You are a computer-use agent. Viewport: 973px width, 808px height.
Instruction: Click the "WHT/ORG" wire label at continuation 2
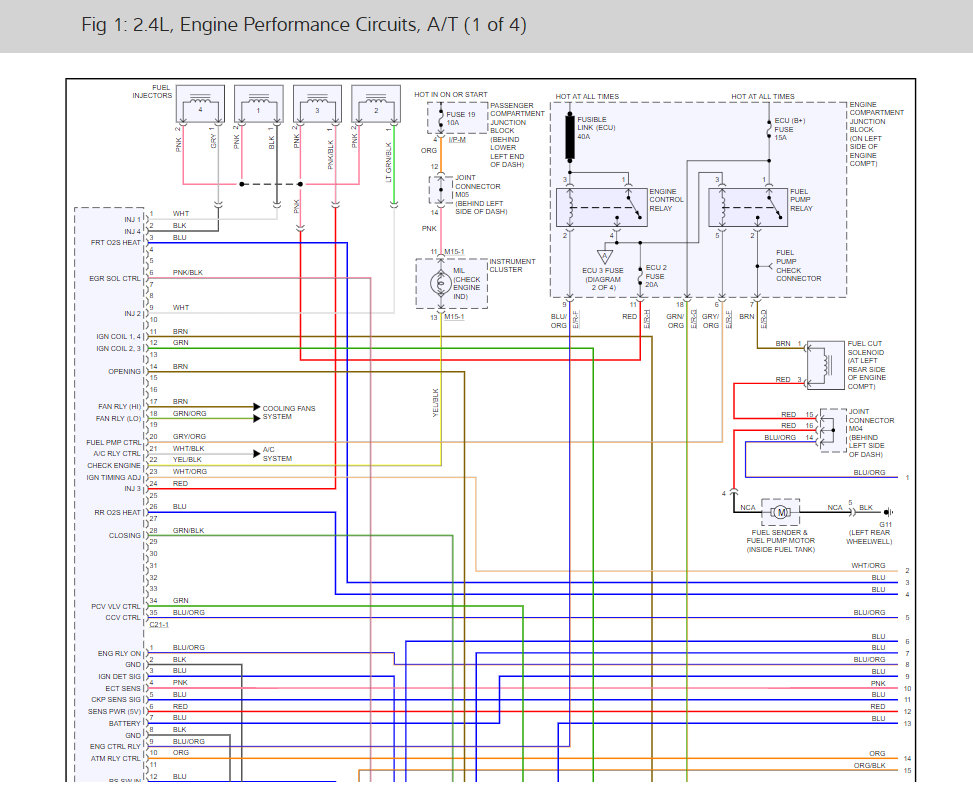[x=868, y=565]
